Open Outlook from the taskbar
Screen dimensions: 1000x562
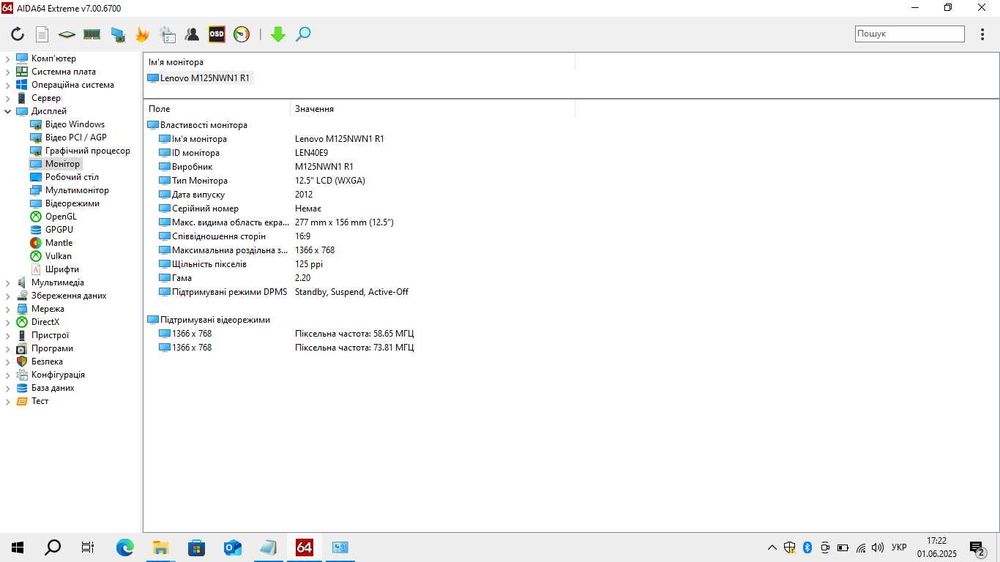(x=232, y=547)
